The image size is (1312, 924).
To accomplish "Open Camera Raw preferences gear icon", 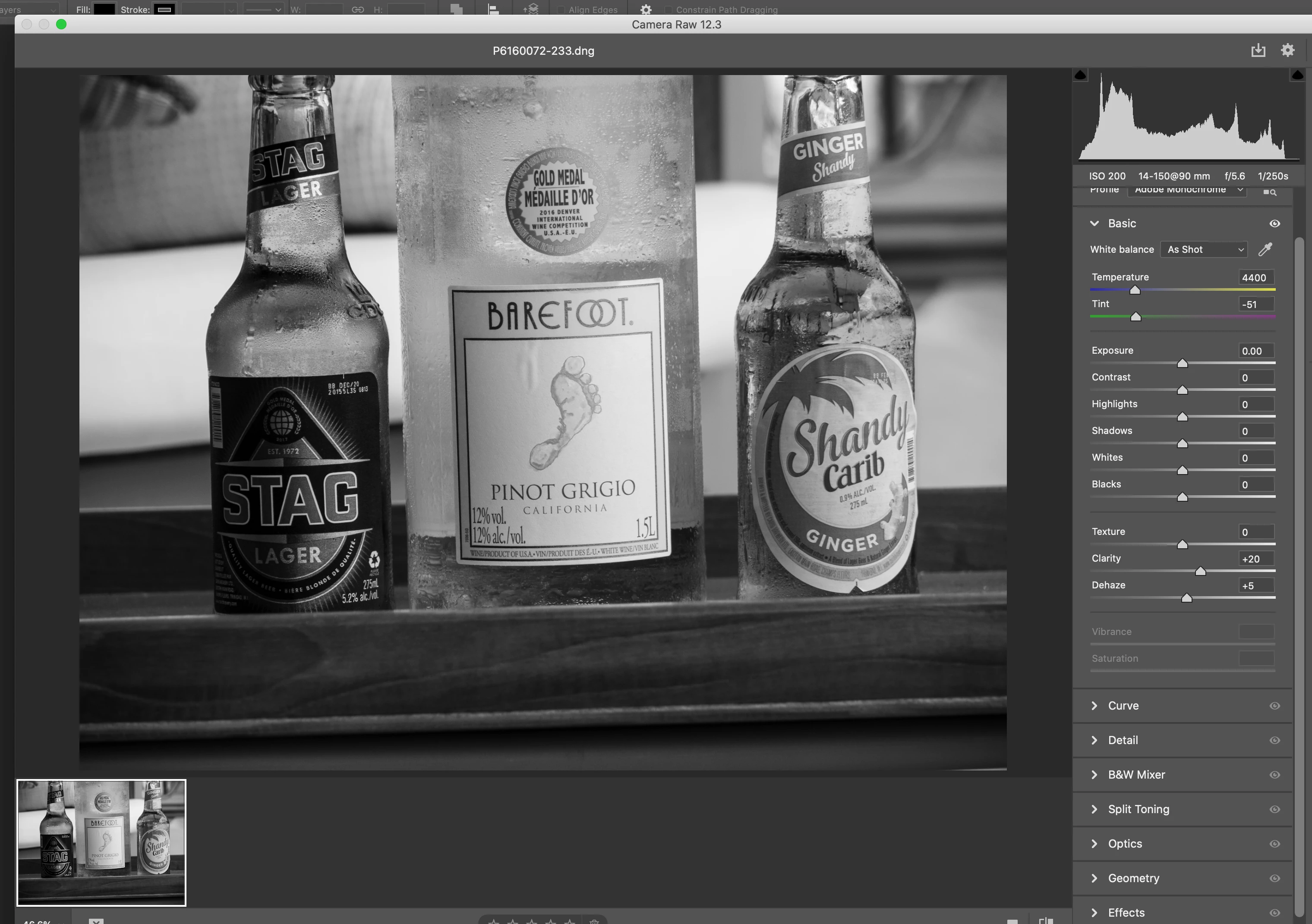I will point(1287,50).
